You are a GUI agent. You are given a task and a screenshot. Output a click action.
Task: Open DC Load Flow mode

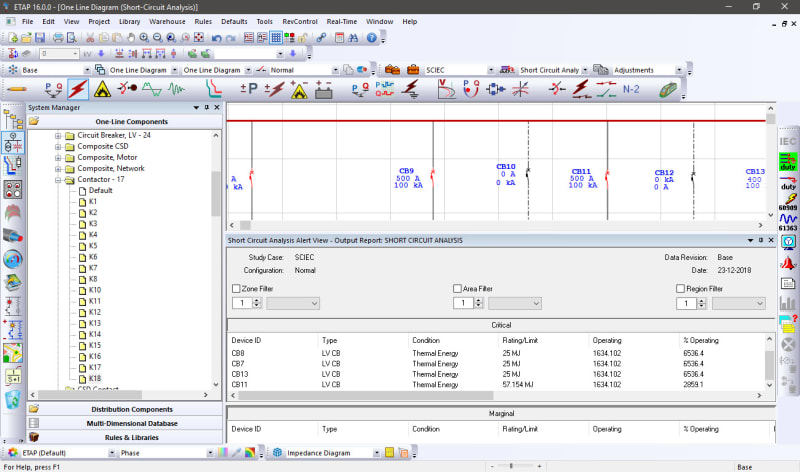point(248,89)
